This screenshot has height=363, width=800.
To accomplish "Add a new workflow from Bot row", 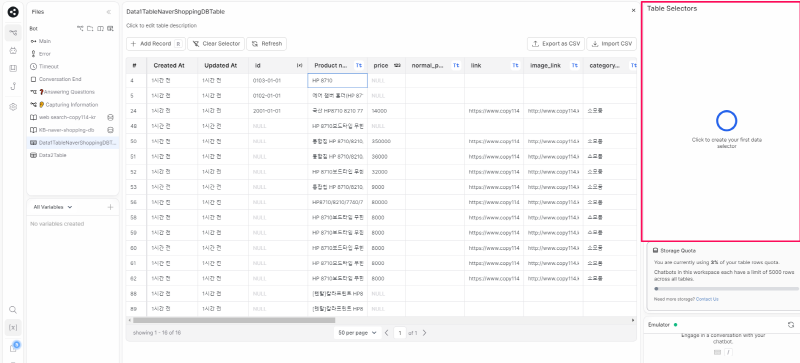I will [x=80, y=29].
